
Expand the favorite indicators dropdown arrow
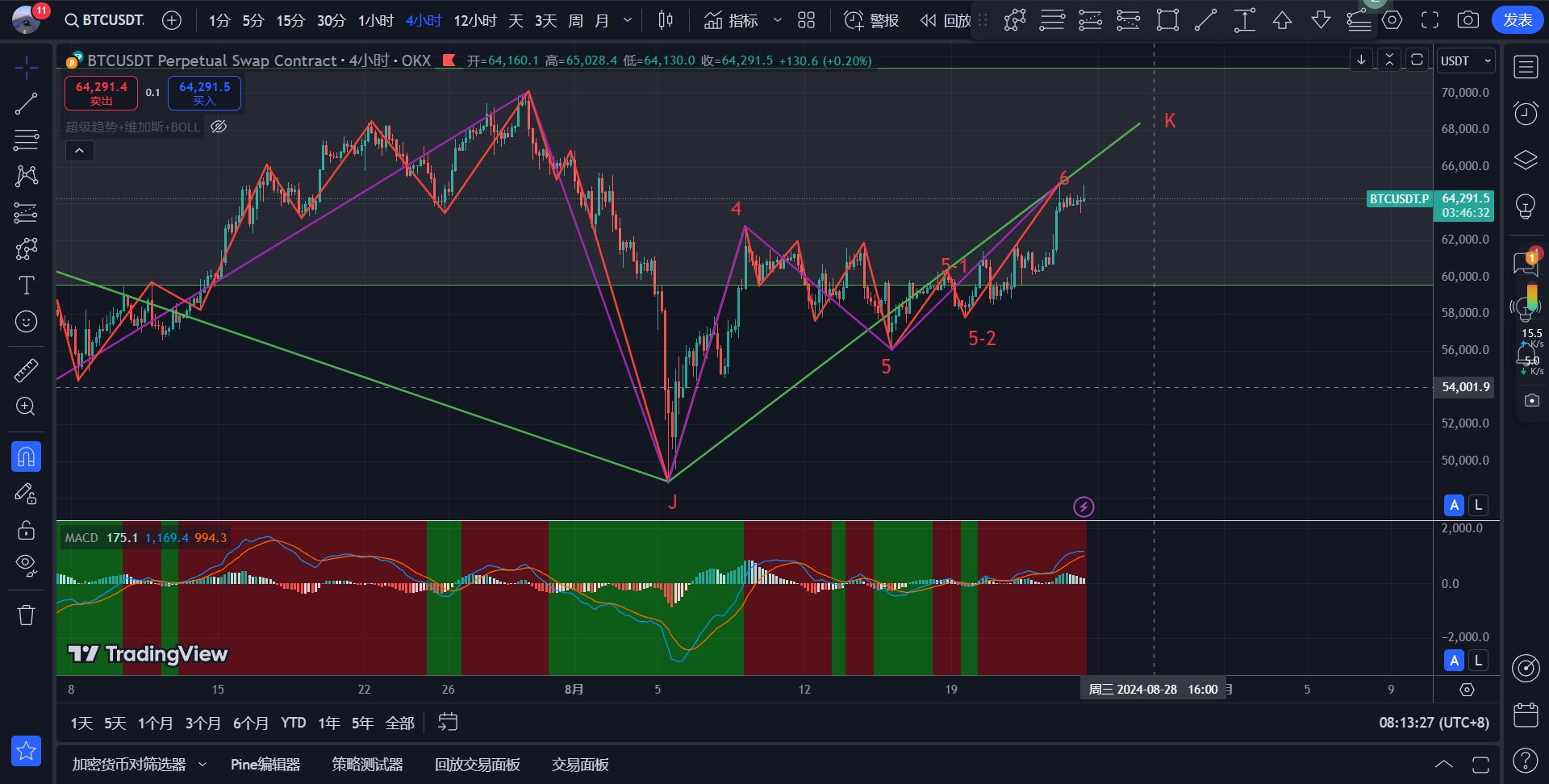[x=778, y=20]
